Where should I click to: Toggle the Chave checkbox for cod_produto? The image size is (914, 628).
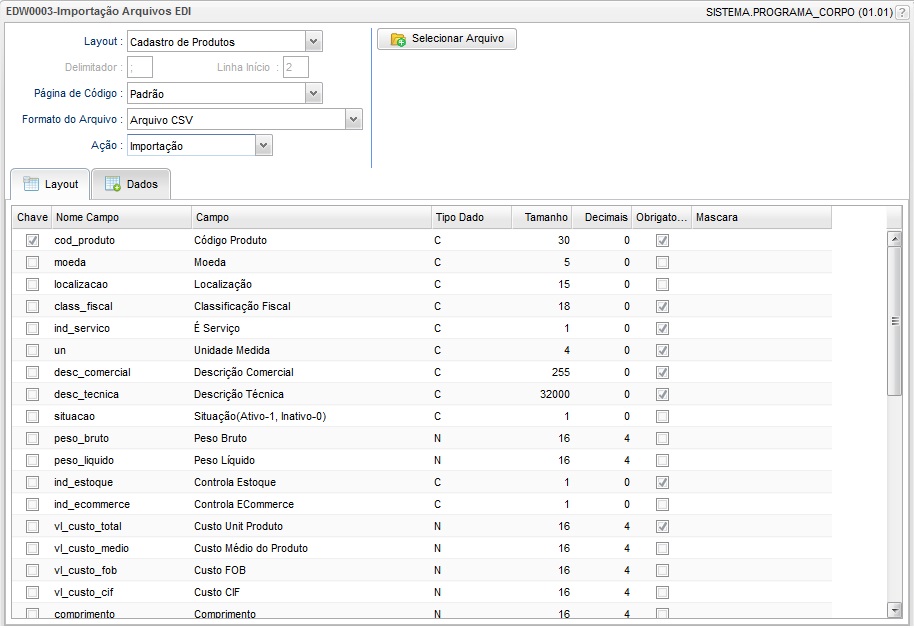[33, 241]
